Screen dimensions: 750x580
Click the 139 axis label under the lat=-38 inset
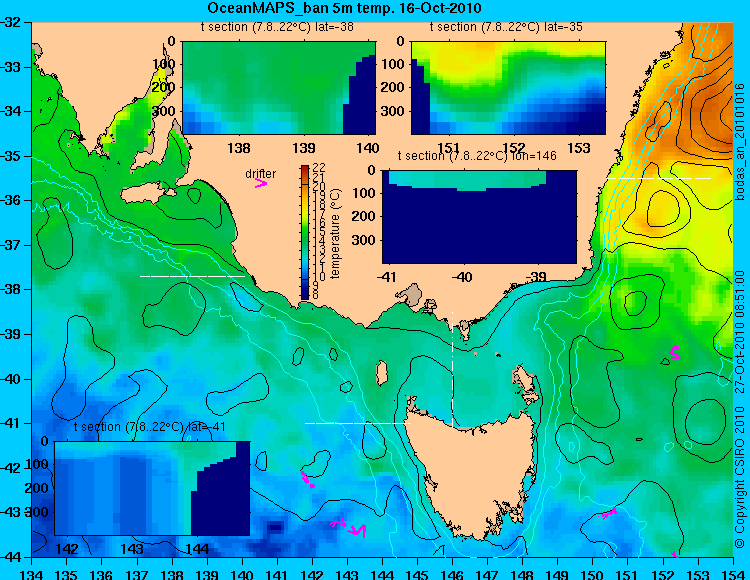click(x=304, y=148)
